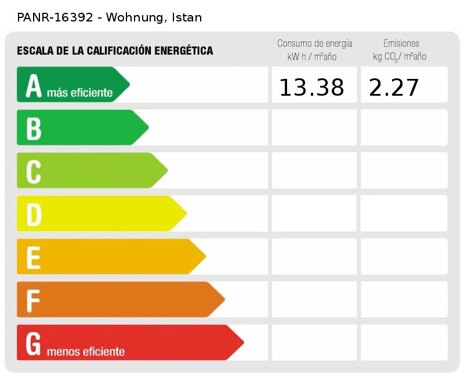Click the empty consumption cell for rating G
The image size is (464, 377).
[314, 342]
